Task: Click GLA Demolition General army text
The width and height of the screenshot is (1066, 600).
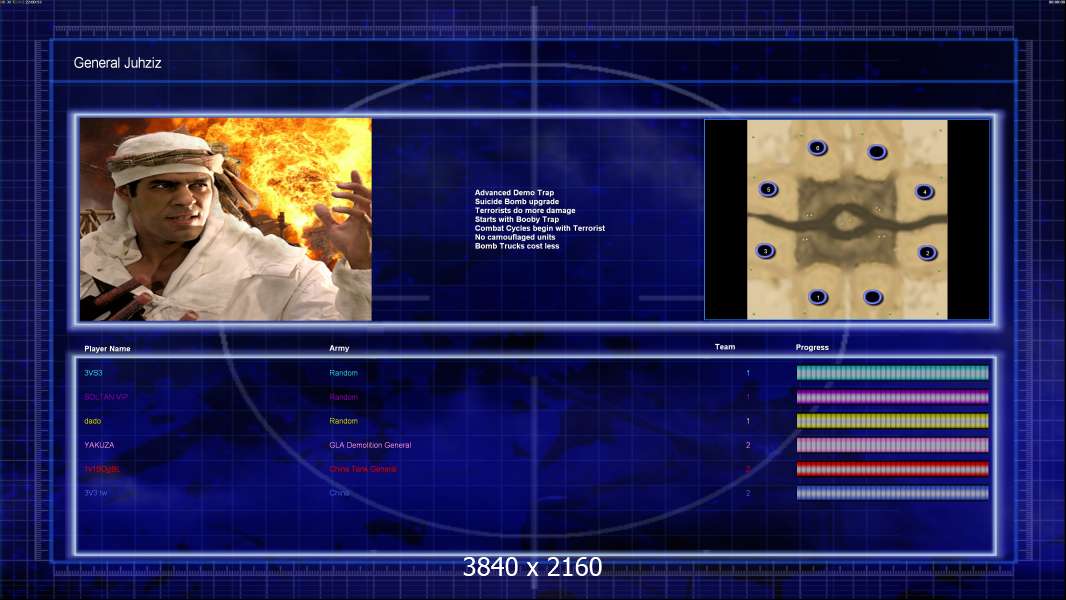Action: pos(370,445)
